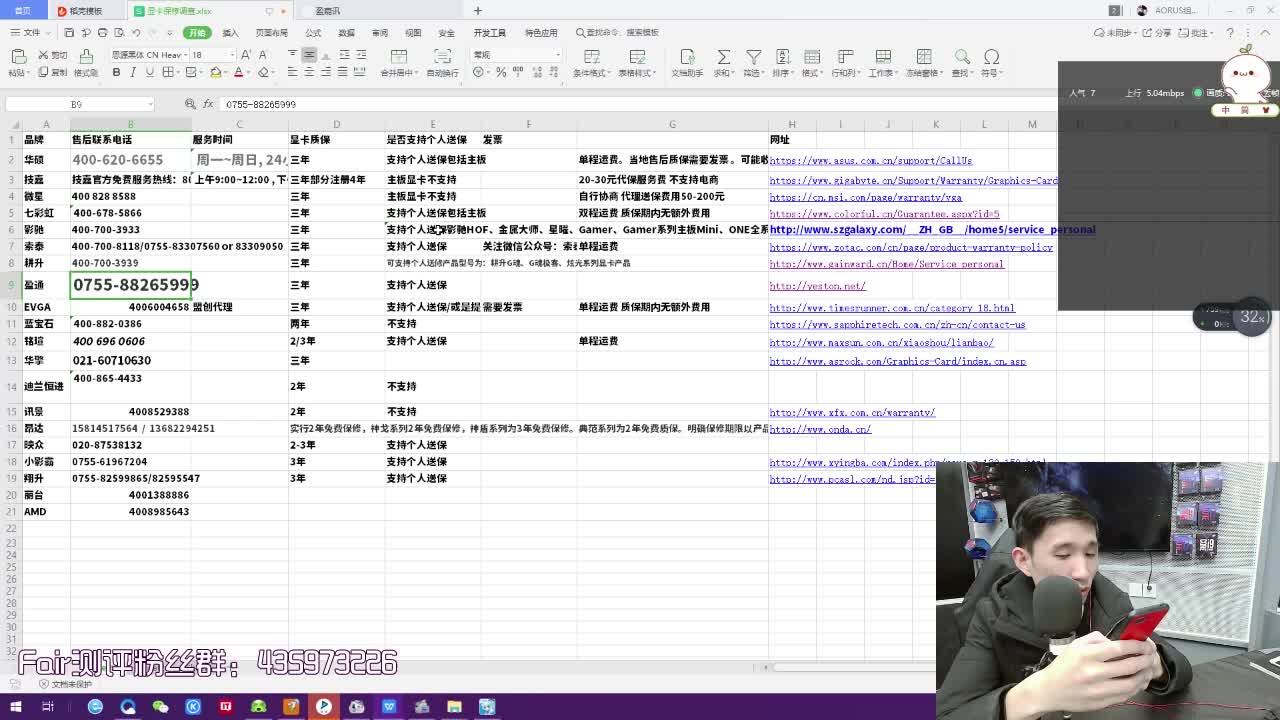Toggle right text alignment
Image resolution: width=1280 pixels, height=720 pixels.
point(326,72)
